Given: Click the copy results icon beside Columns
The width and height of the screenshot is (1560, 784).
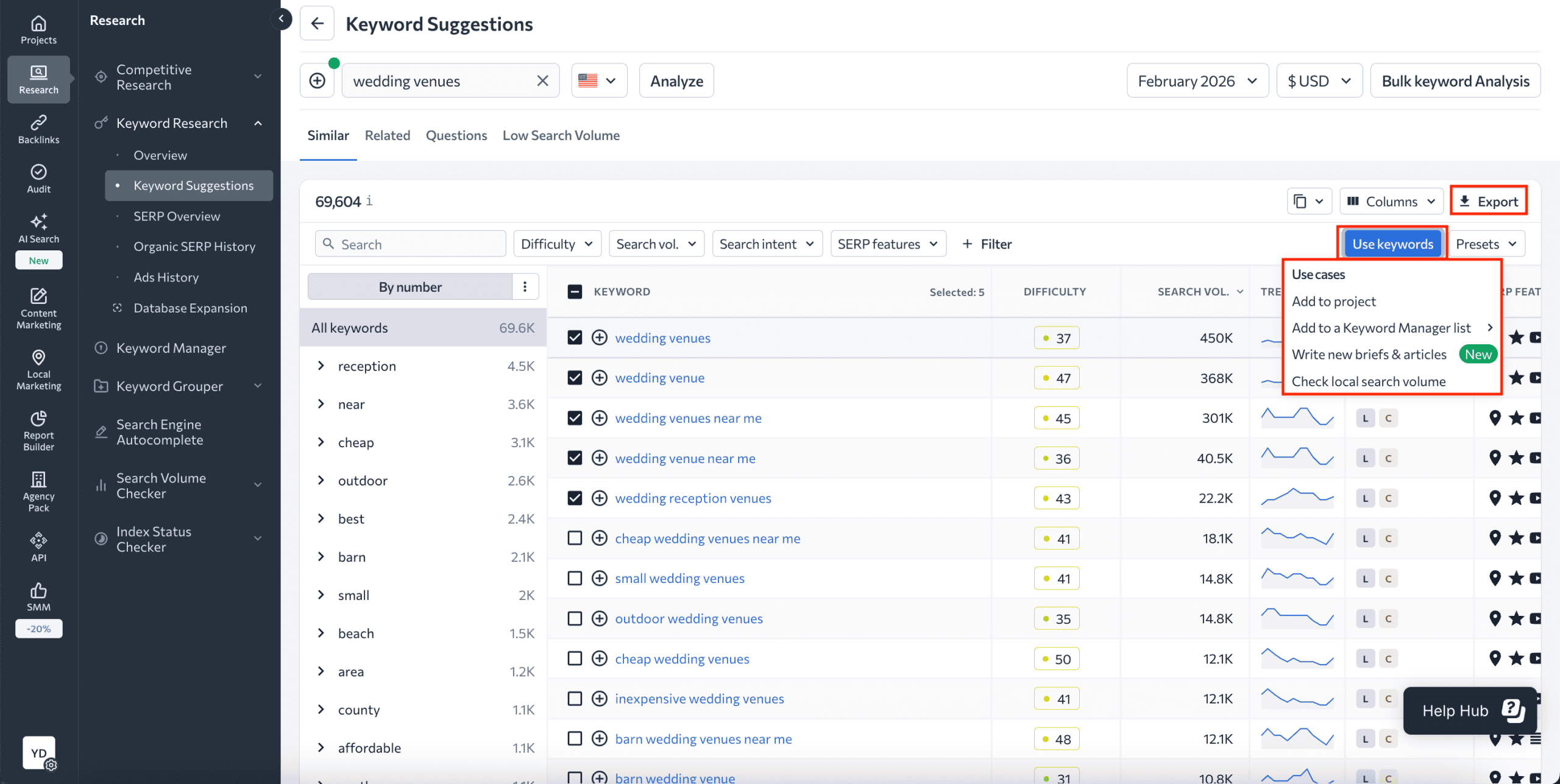Looking at the screenshot, I should pos(1308,200).
